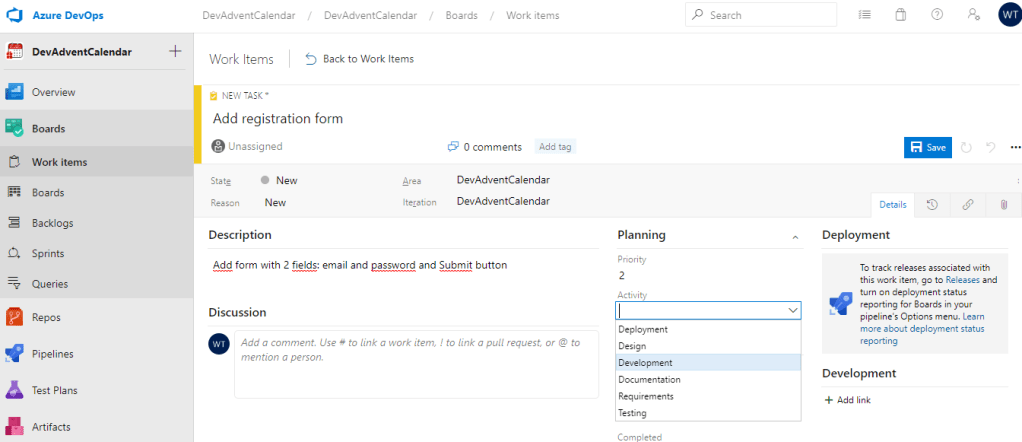Click Back to Work Items
This screenshot has width=1022, height=442.
[359, 59]
